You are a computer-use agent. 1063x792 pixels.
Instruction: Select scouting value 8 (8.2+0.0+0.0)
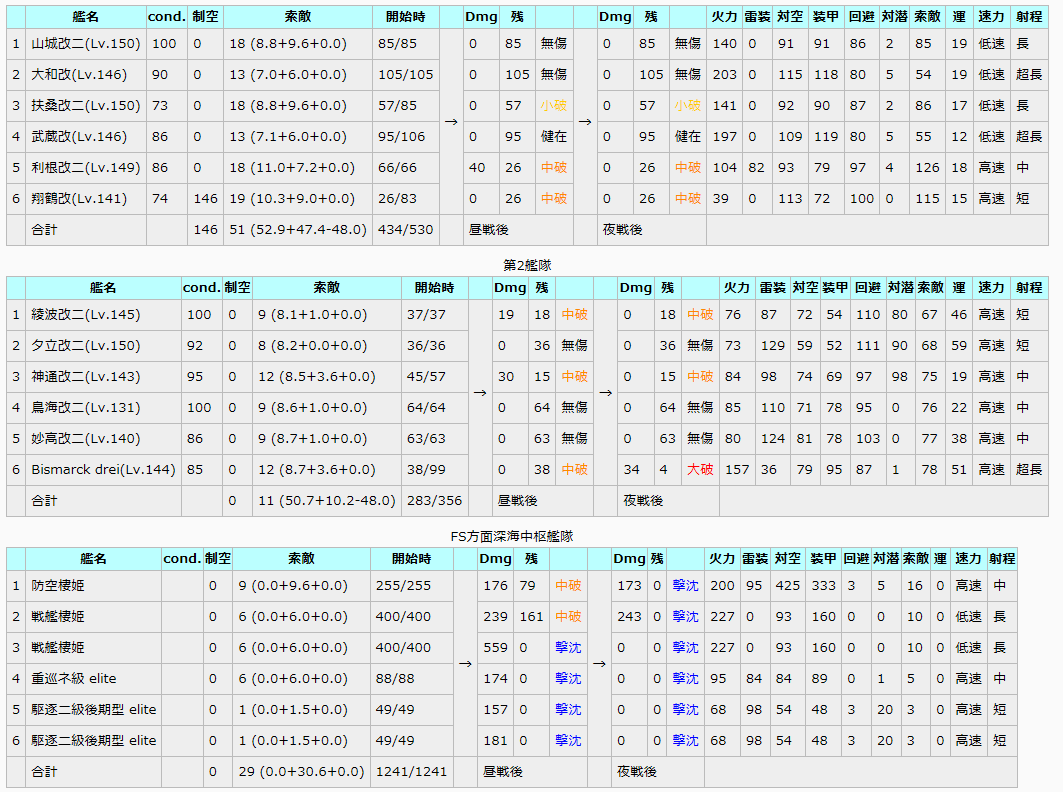pyautogui.click(x=313, y=346)
